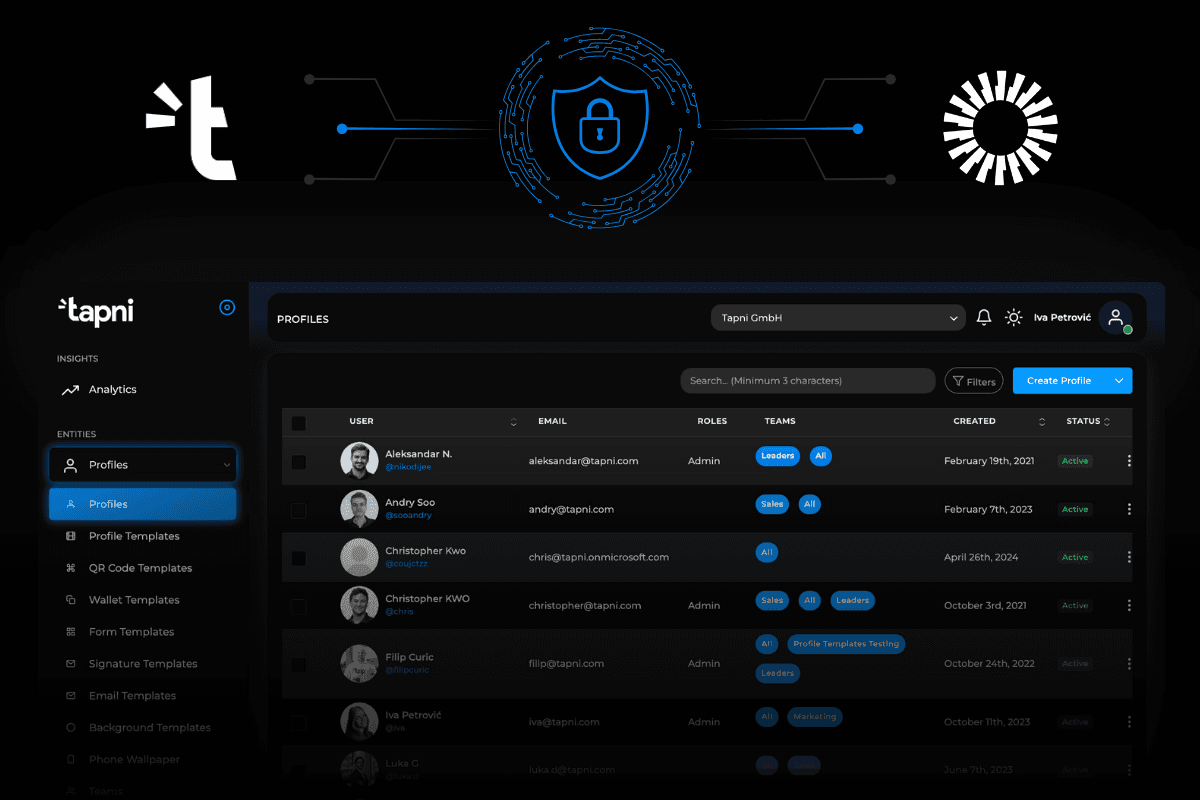Select the Analytics icon in the sidebar
This screenshot has height=800, width=1200.
[70, 389]
